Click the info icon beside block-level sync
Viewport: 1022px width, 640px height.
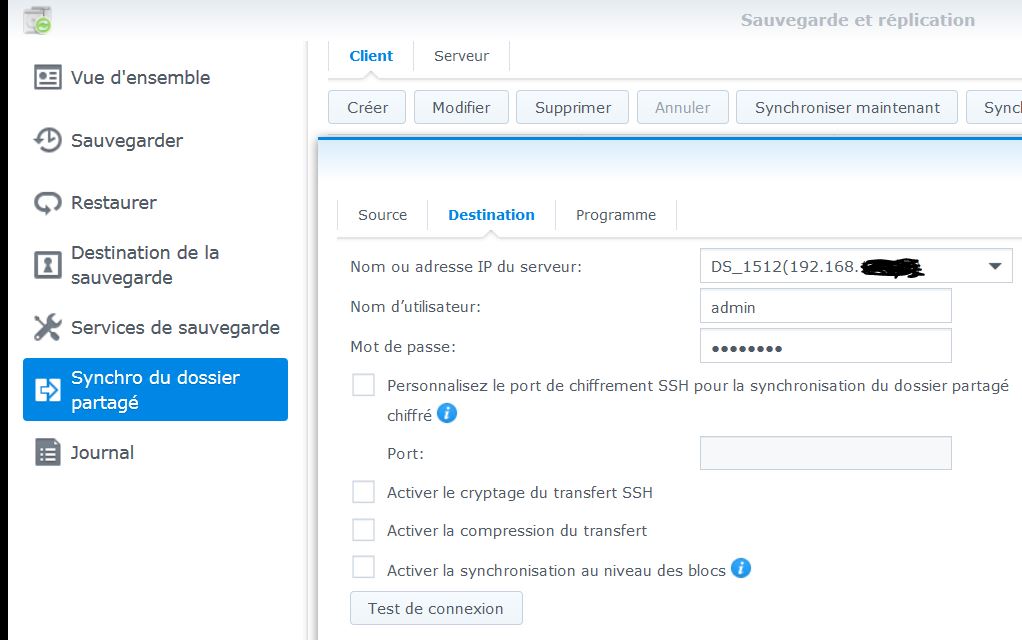pos(740,568)
